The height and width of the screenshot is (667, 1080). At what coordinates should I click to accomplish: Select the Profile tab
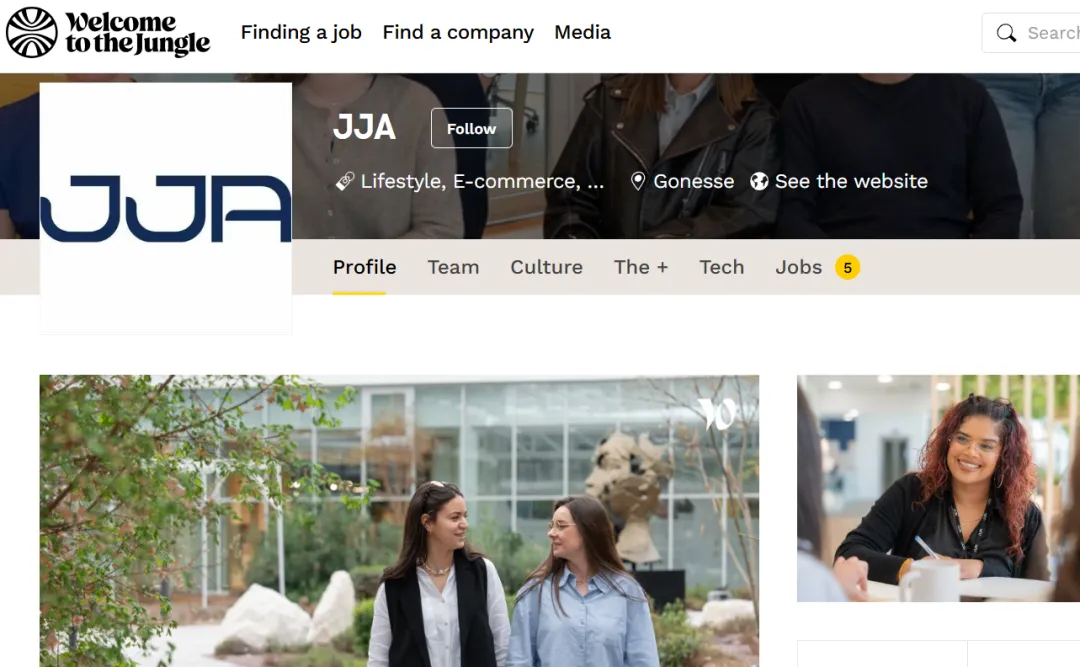click(364, 267)
